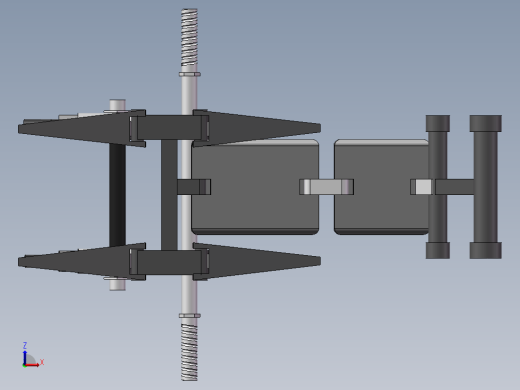Select the right rectangular block

[381, 187]
